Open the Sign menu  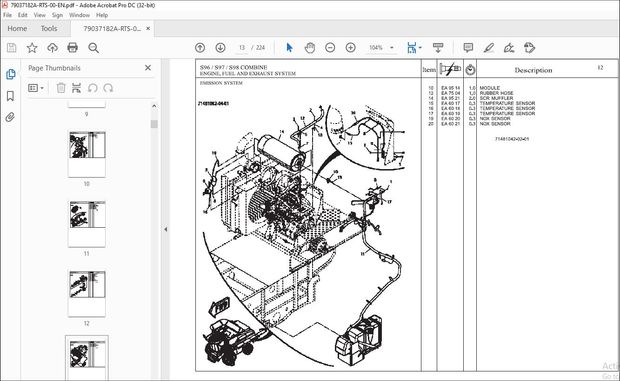click(x=57, y=15)
